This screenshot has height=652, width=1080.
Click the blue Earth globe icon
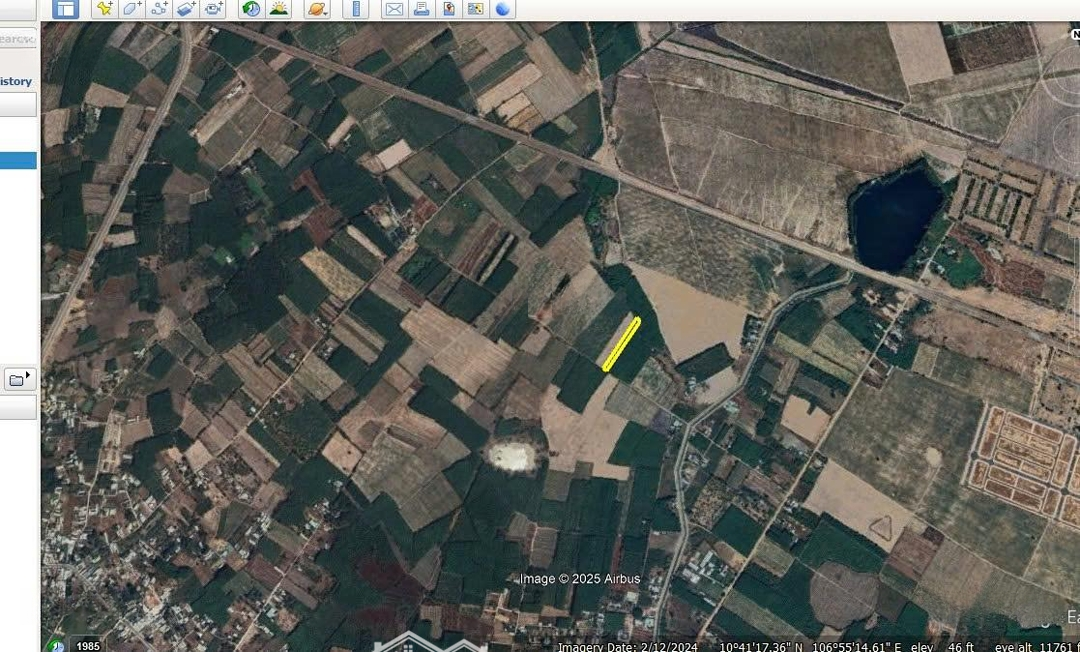(502, 9)
